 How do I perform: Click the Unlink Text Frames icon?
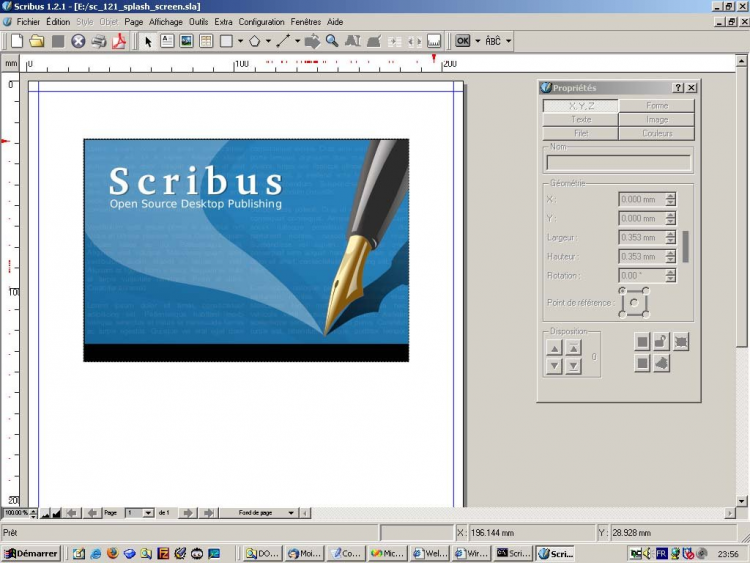[414, 42]
